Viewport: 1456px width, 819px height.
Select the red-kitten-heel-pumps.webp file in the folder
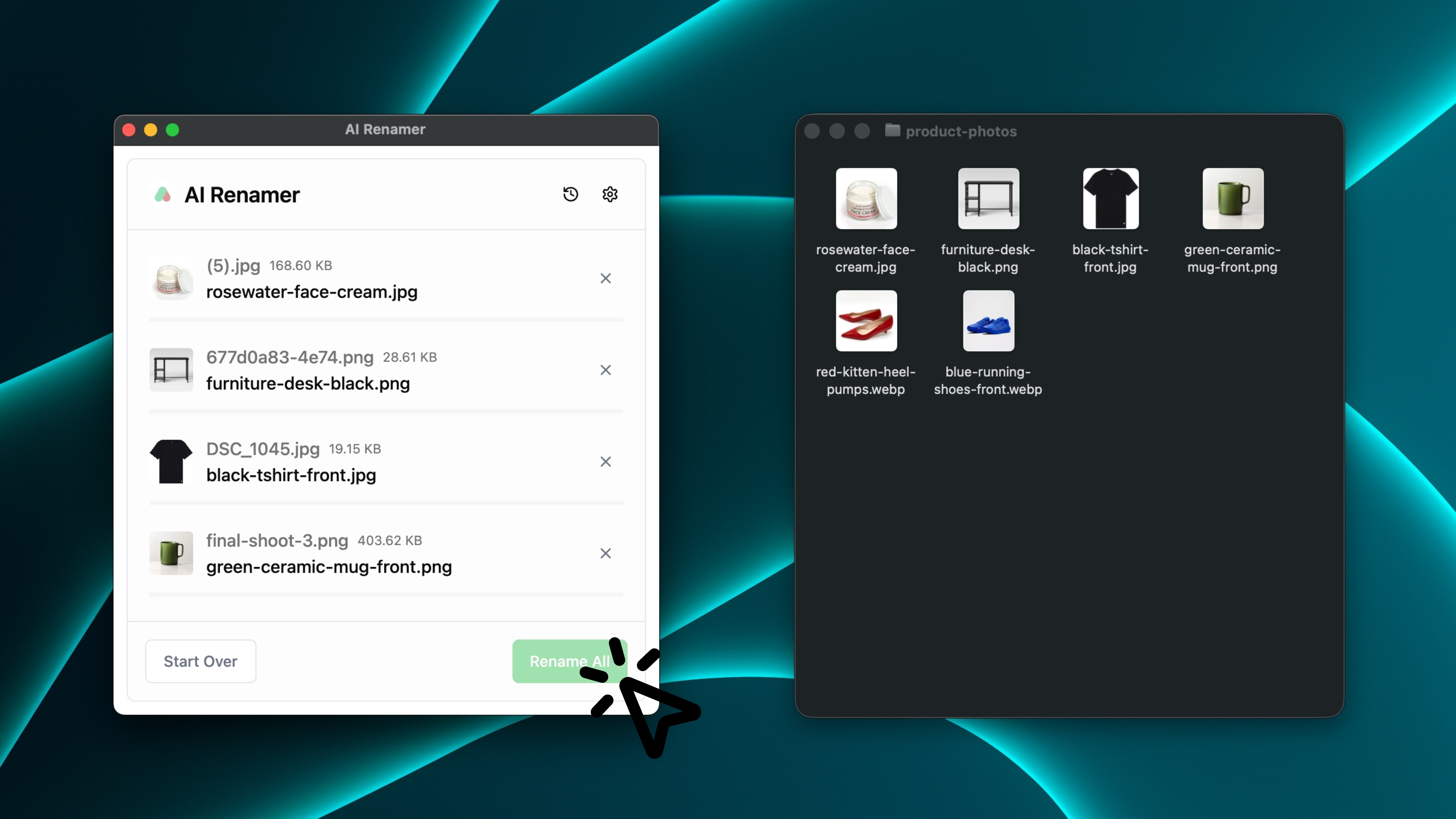866,321
